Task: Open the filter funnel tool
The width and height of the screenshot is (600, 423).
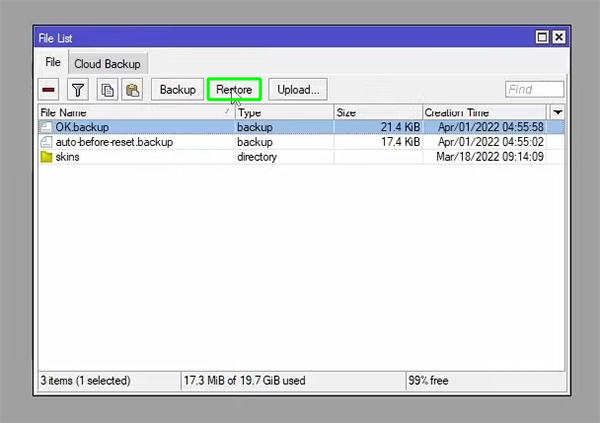Action: (78, 90)
